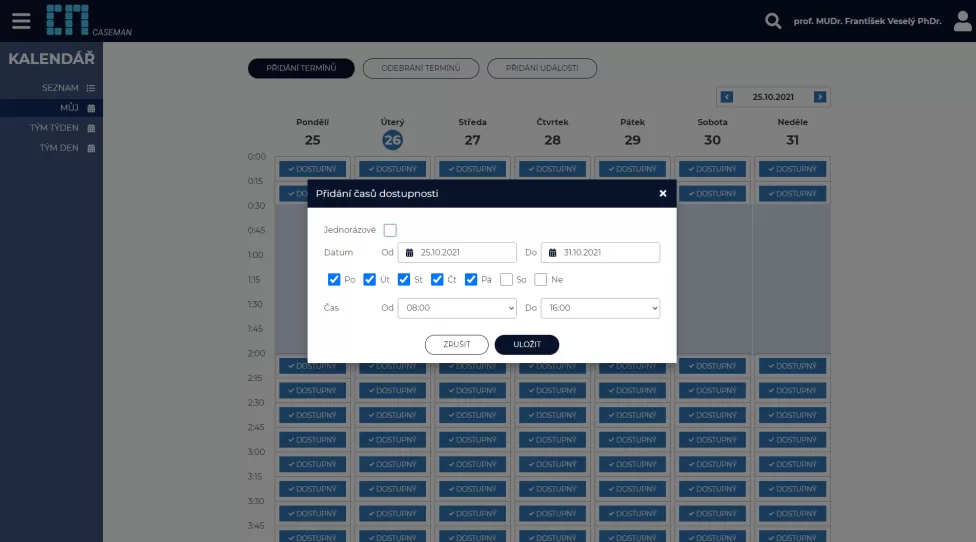Check the So weekday checkbox
The height and width of the screenshot is (542, 976).
[x=507, y=279]
